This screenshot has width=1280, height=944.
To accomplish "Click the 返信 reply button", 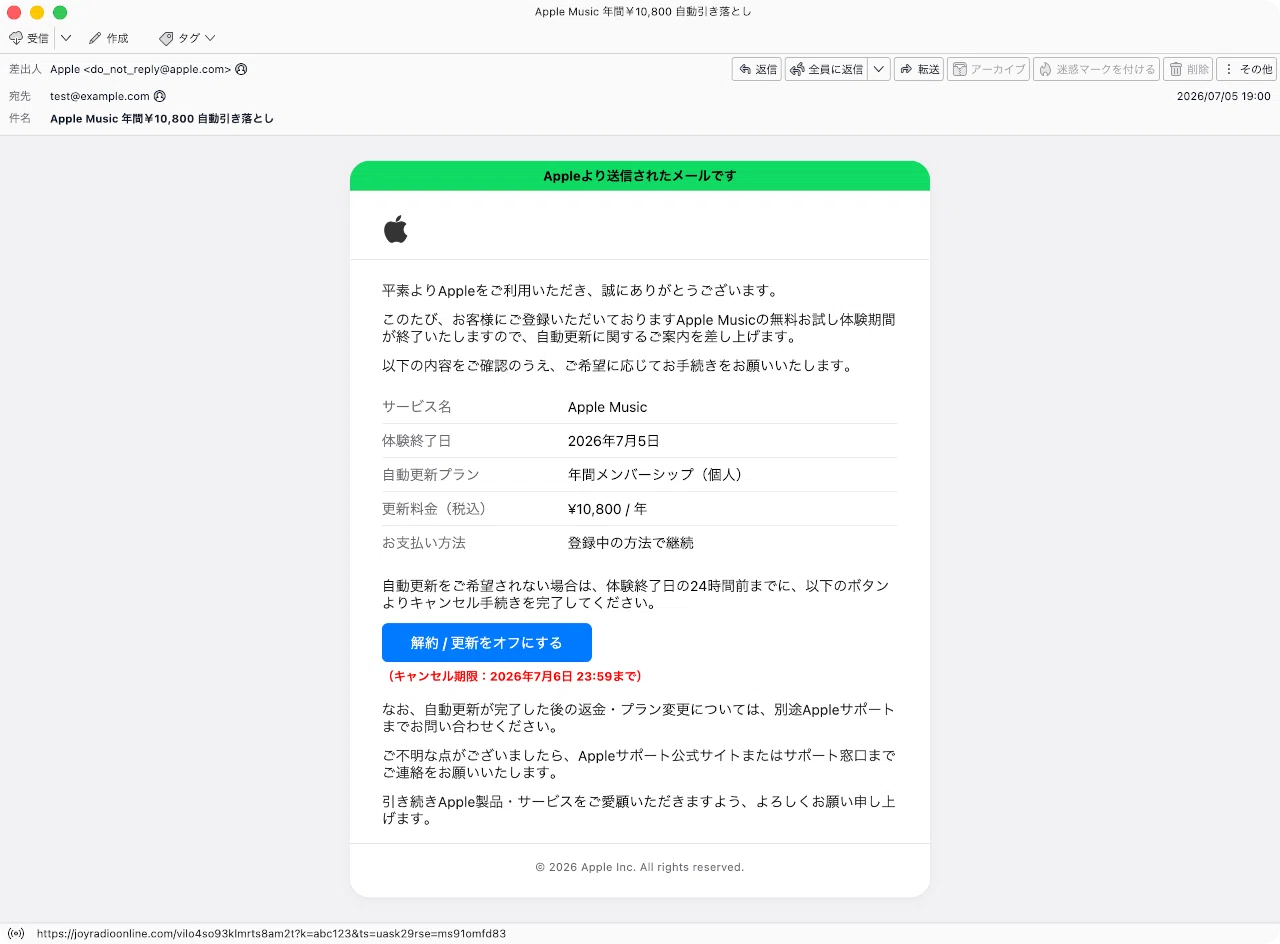I will tap(757, 69).
